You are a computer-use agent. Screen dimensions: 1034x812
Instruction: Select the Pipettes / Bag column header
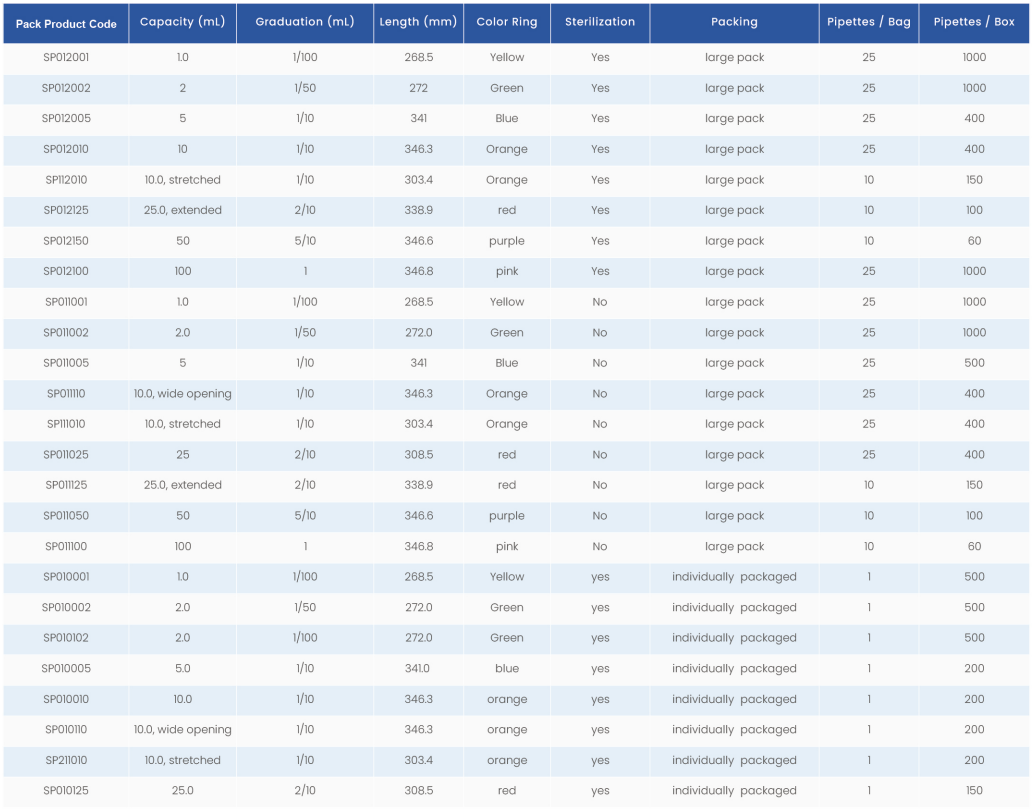pyautogui.click(x=868, y=22)
